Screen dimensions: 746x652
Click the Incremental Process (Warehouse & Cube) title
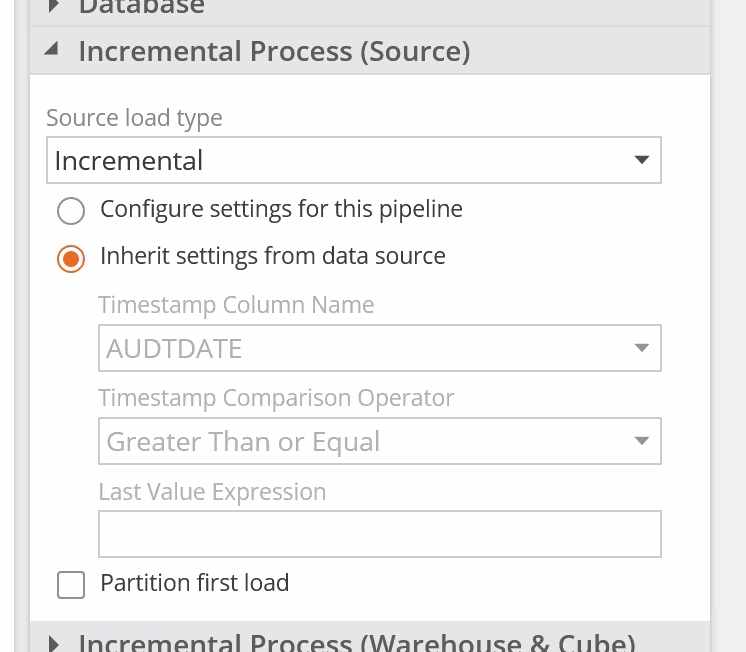(x=356, y=642)
